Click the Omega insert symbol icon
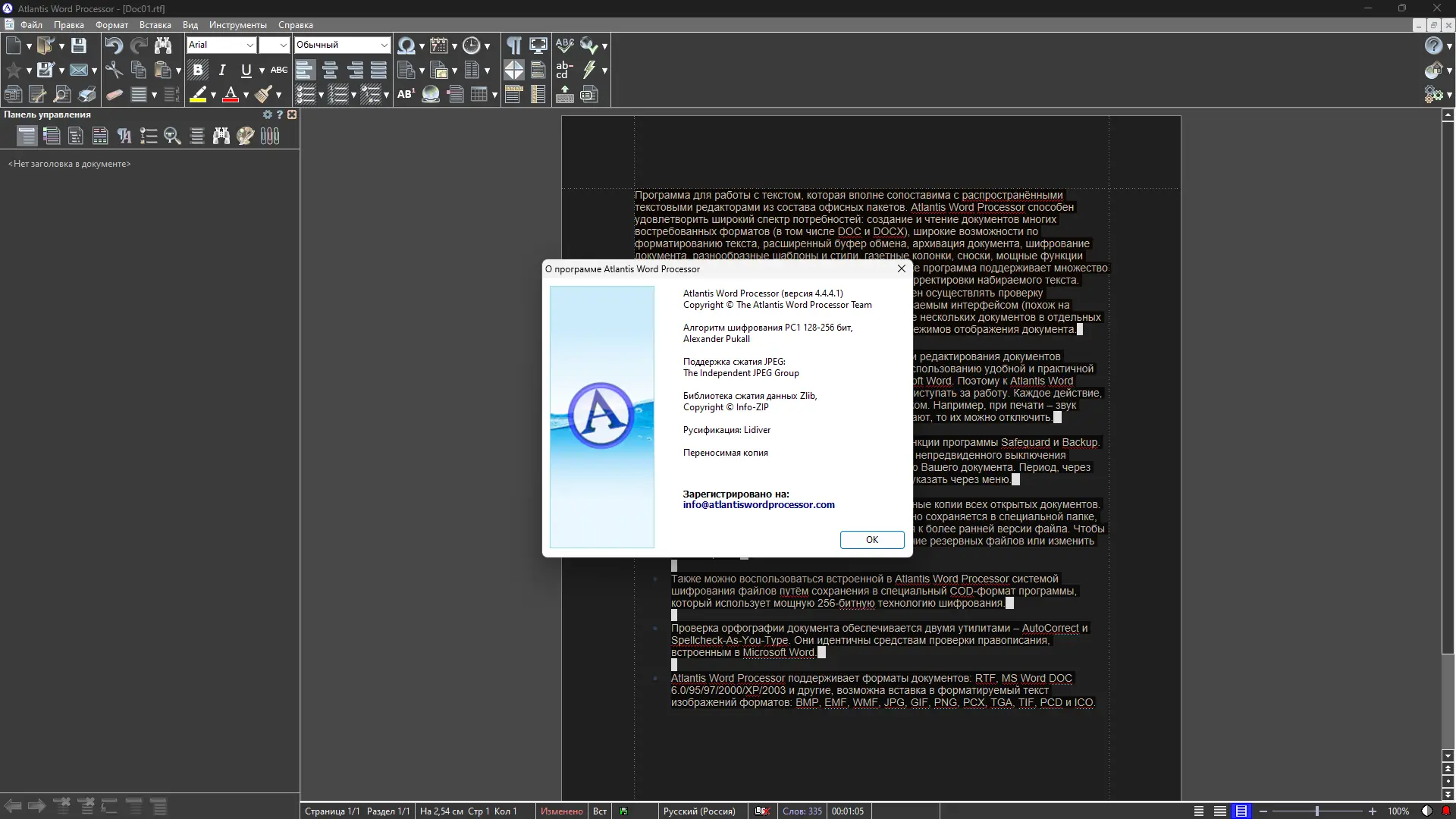 coord(406,45)
